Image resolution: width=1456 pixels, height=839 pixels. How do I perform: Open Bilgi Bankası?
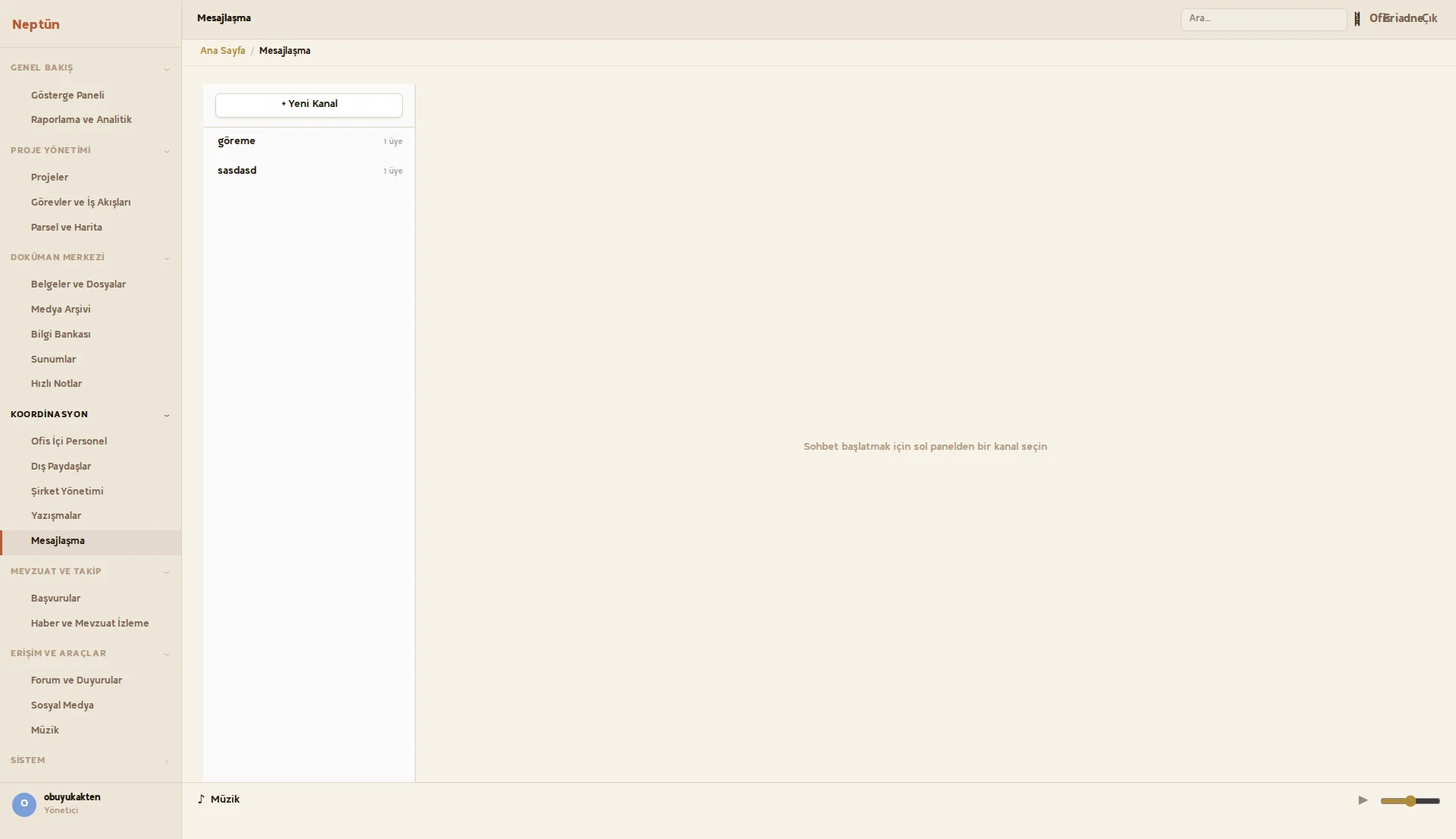(x=91, y=334)
